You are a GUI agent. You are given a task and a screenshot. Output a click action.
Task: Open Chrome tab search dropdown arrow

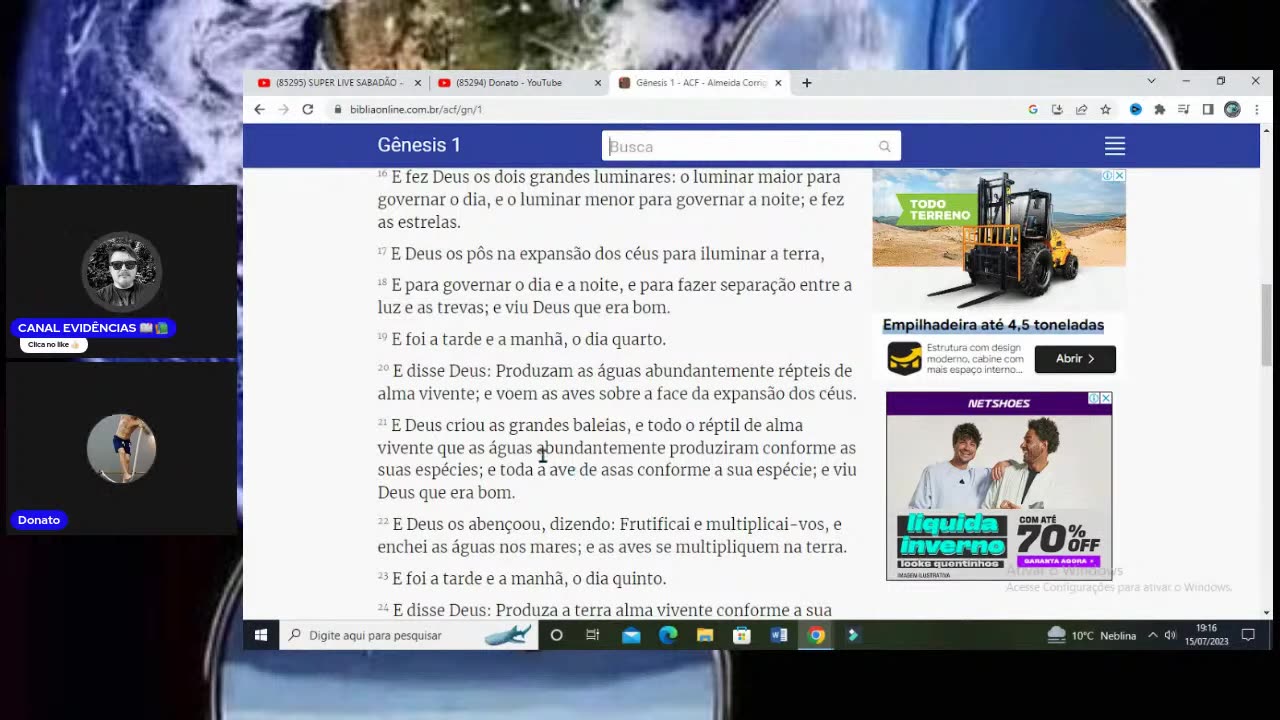[1151, 81]
